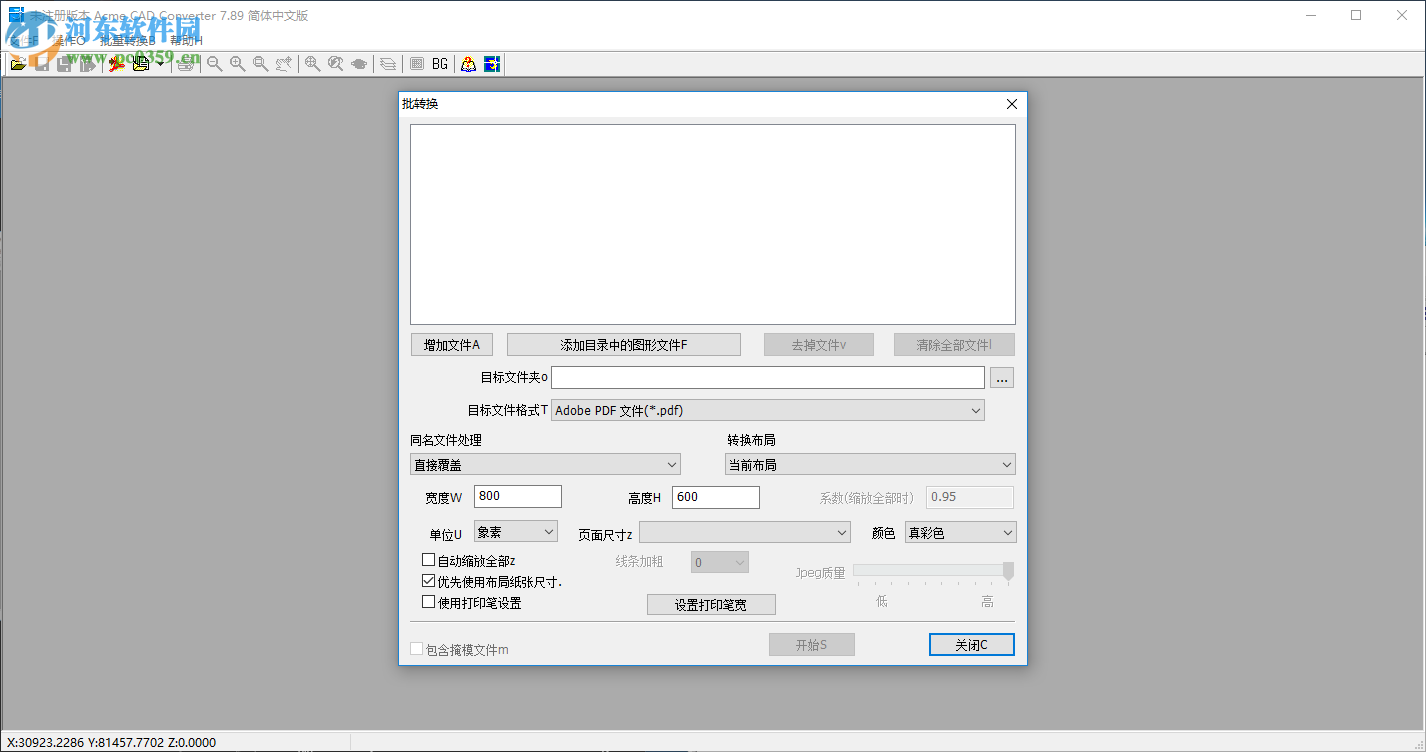Click the layers stack toolbar icon
This screenshot has width=1426, height=752.
387,63
